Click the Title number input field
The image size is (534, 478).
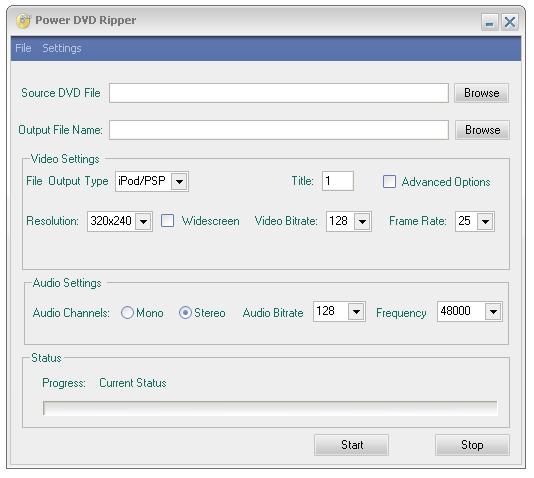337,181
